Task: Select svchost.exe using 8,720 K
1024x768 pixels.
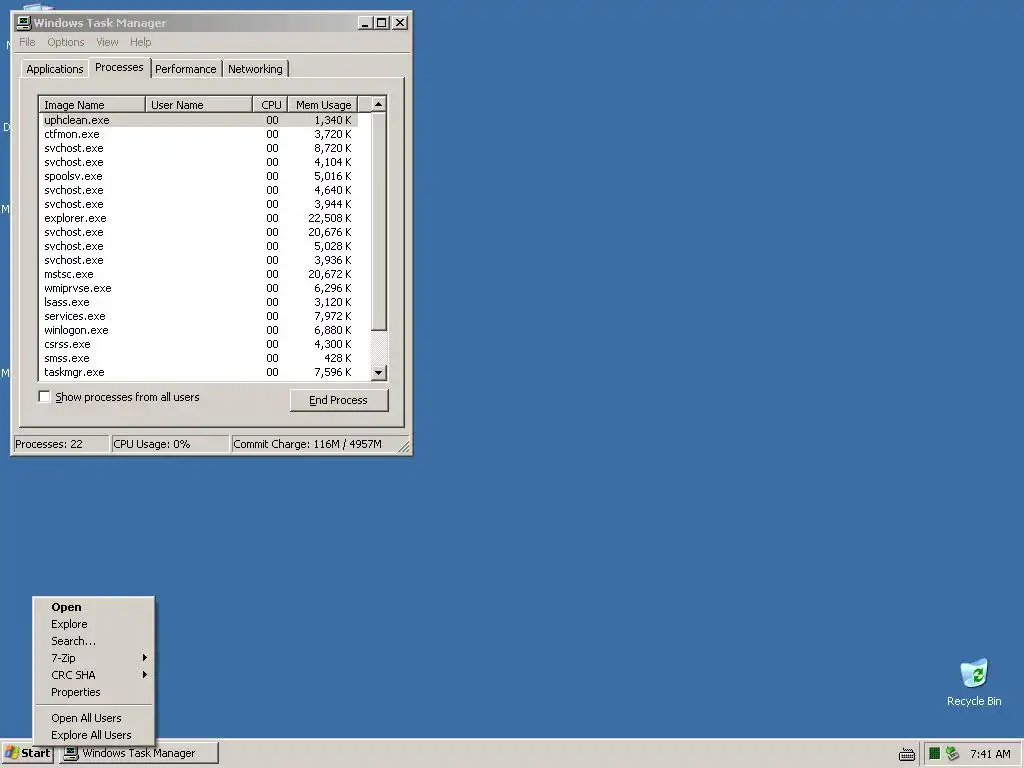Action: [x=199, y=148]
